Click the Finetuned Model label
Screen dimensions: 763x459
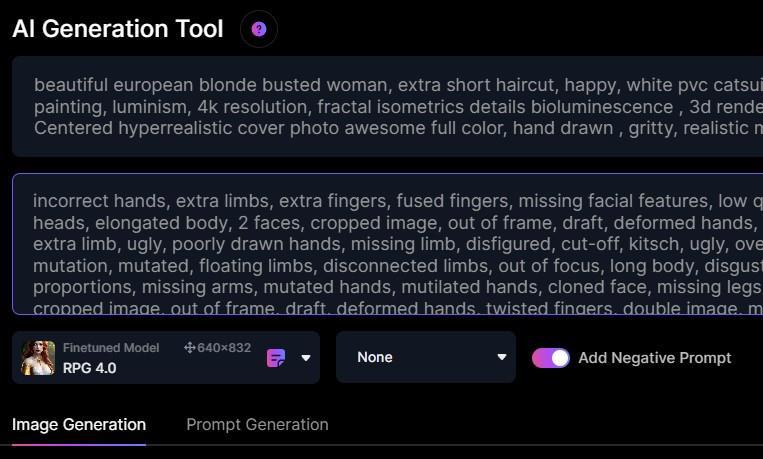(111, 348)
